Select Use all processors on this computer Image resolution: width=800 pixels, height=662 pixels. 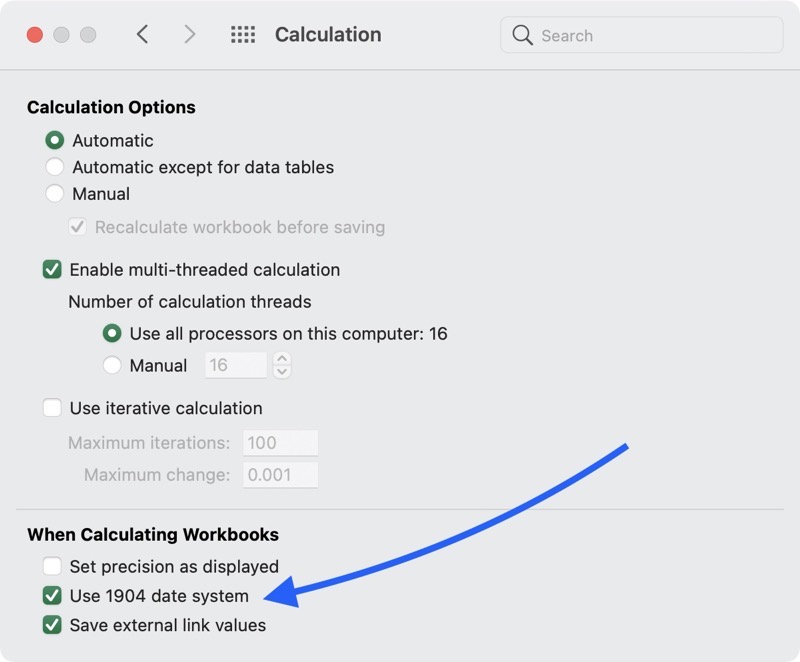(x=113, y=333)
